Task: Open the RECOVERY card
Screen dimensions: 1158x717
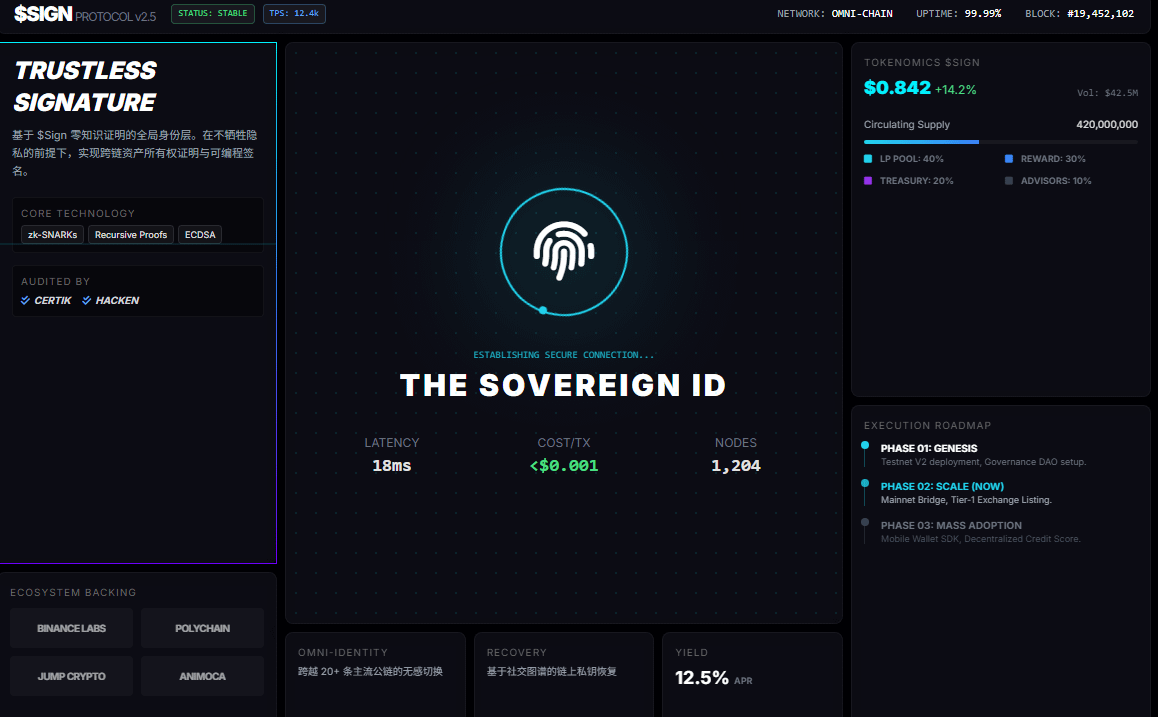Action: [563, 674]
